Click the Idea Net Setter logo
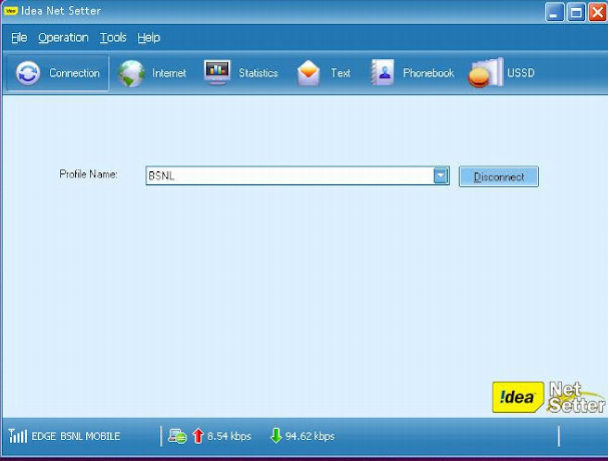This screenshot has height=461, width=610. pyautogui.click(x=549, y=397)
